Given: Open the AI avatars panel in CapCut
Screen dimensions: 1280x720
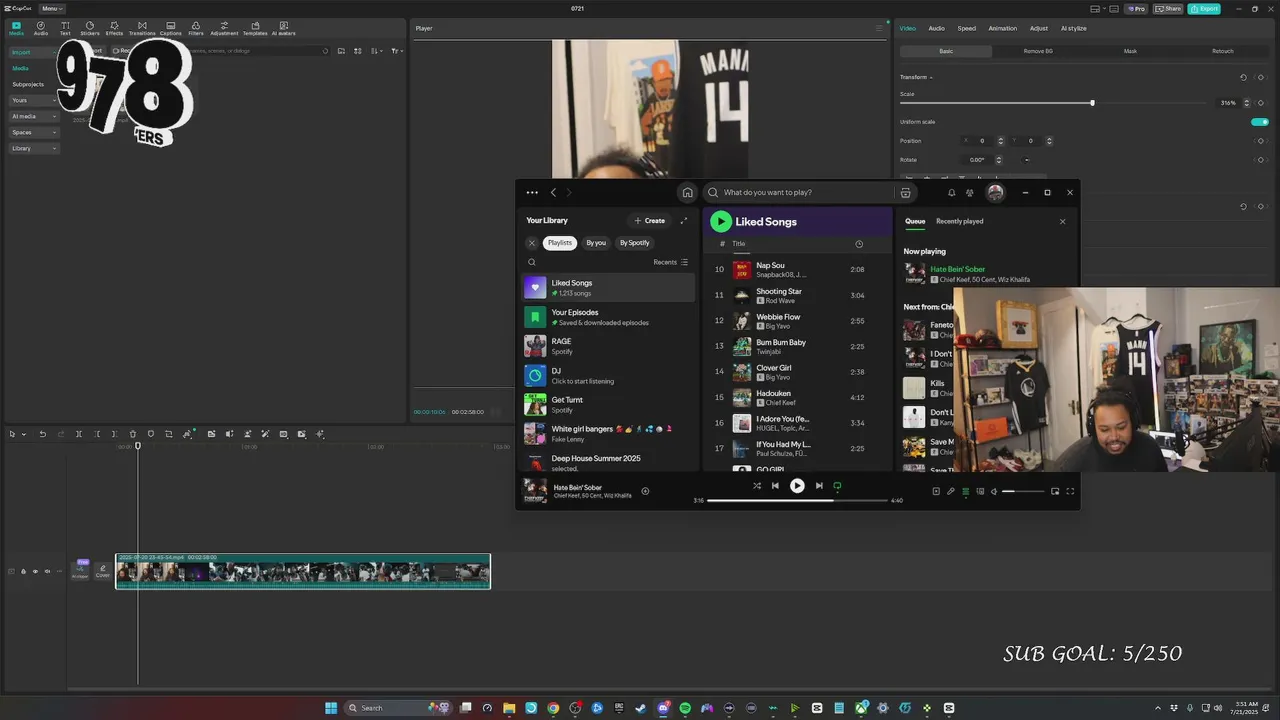Looking at the screenshot, I should tap(284, 28).
